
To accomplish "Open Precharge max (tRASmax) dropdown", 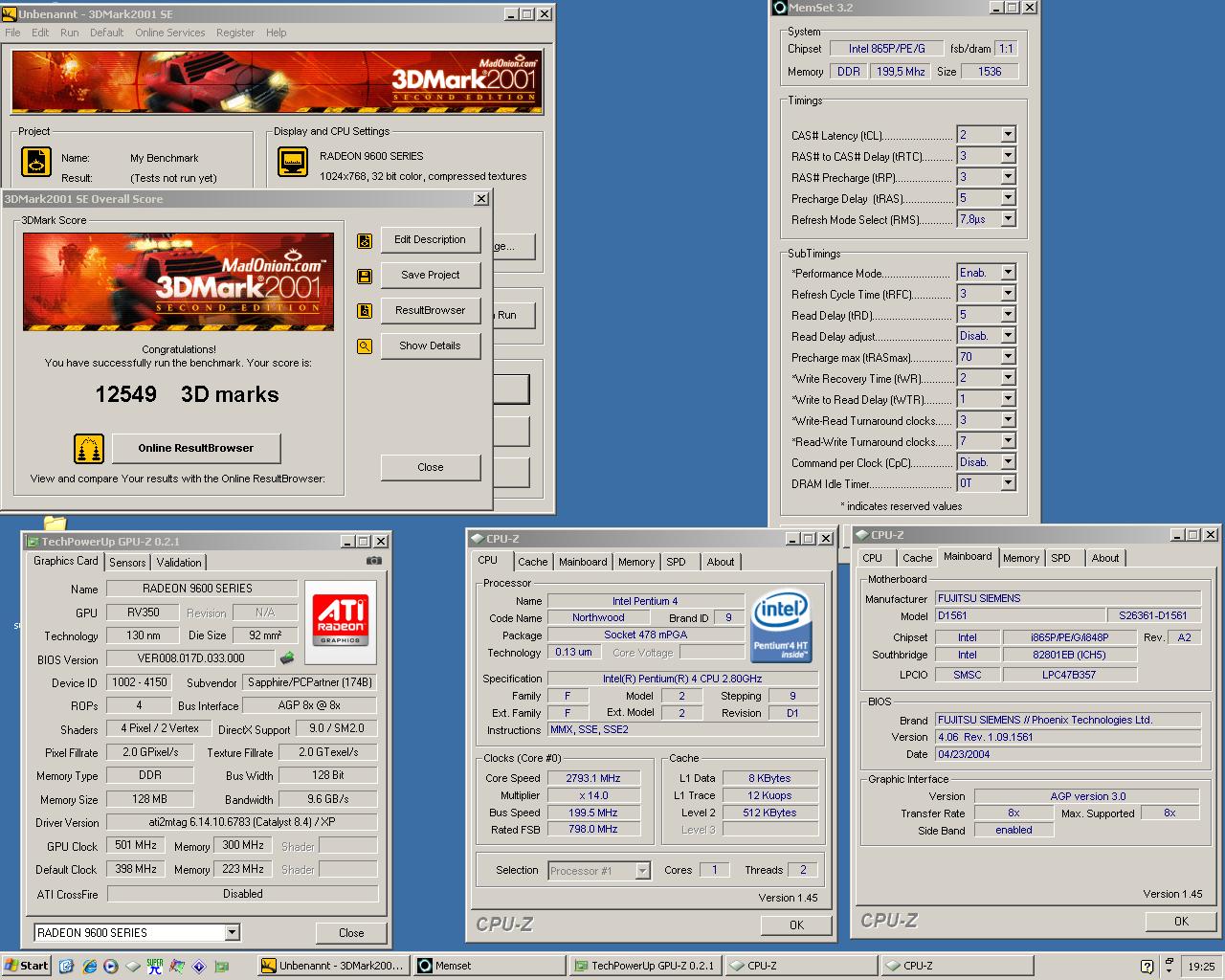I will [x=1008, y=357].
